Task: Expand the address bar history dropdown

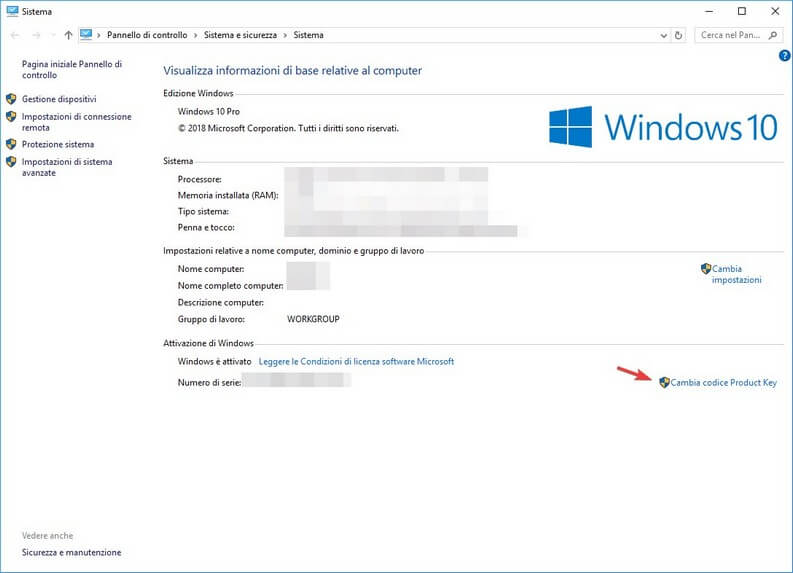Action: pos(664,35)
